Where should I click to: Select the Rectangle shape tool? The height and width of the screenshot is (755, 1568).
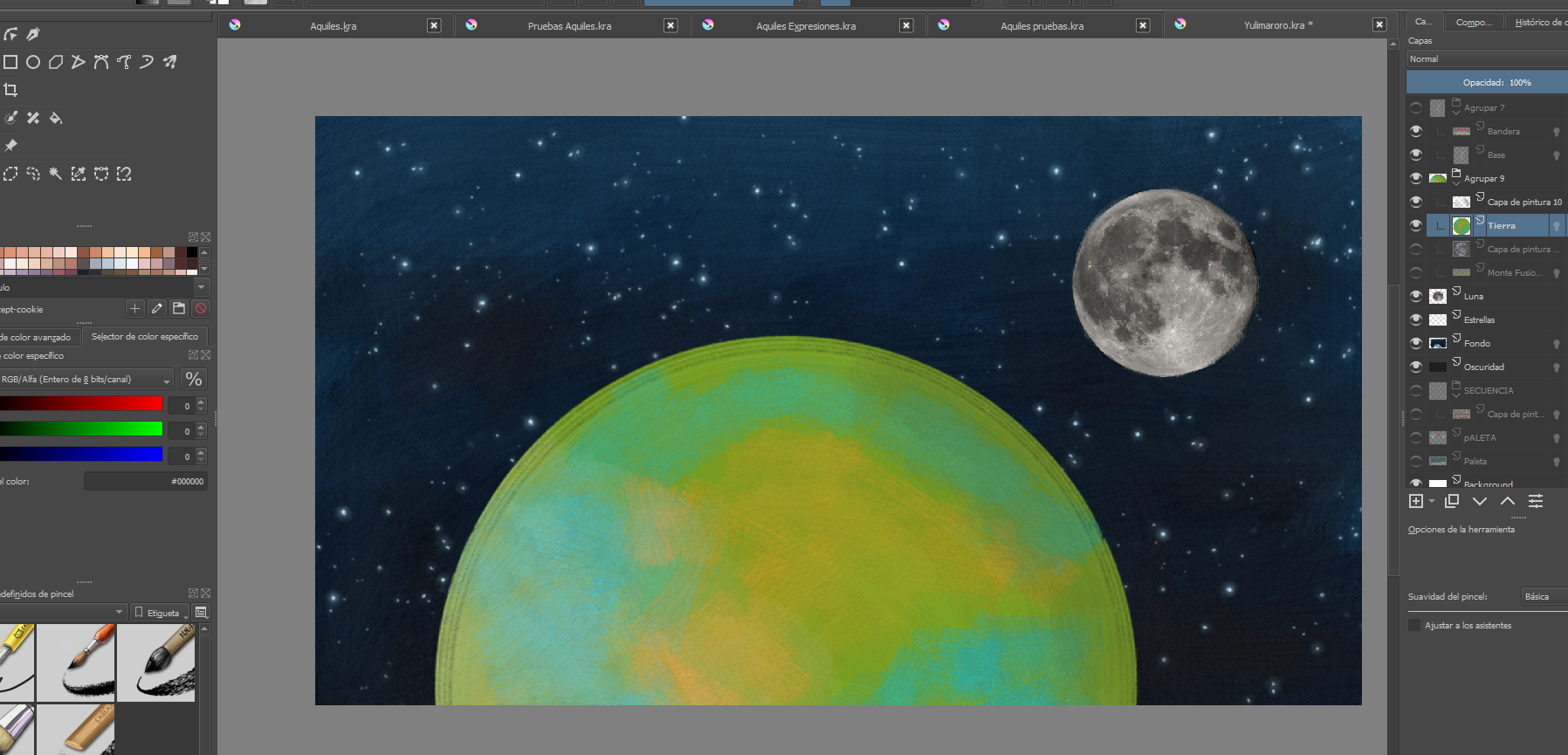click(x=10, y=62)
